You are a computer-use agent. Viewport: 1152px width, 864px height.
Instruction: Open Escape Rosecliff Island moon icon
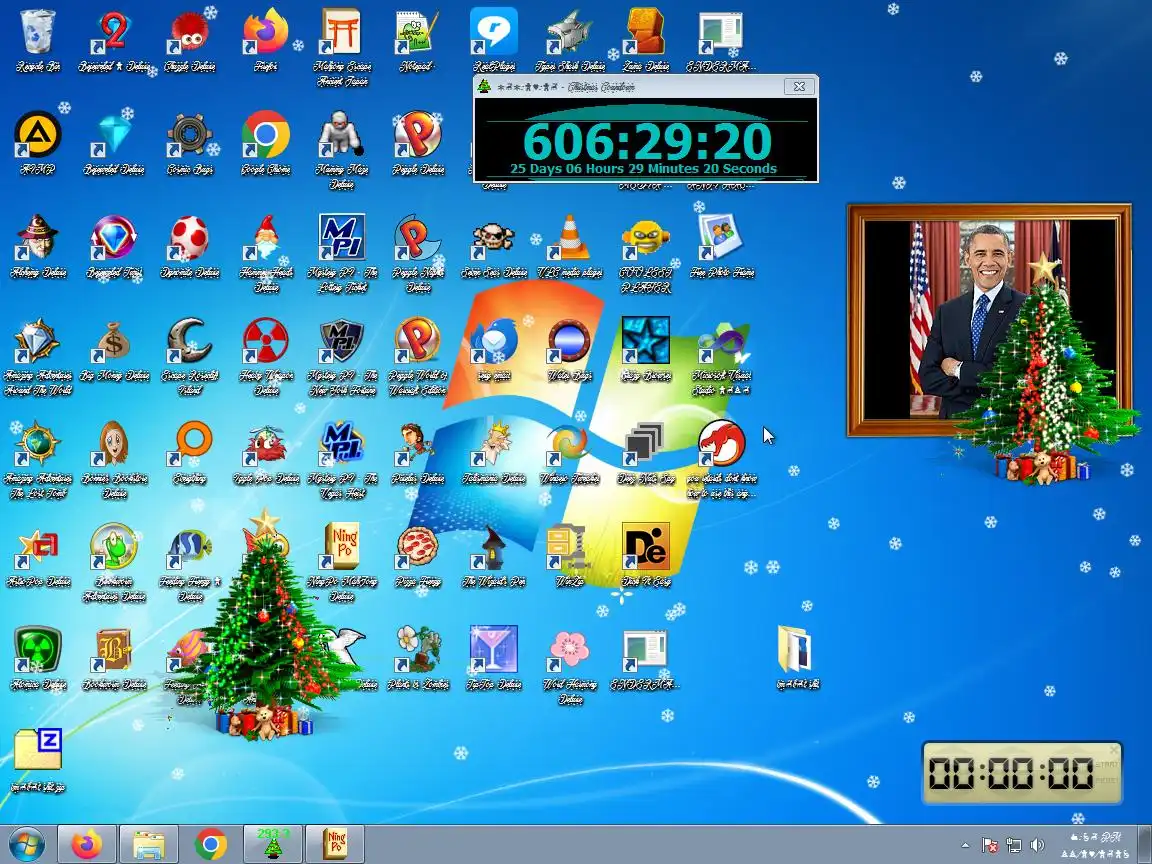coord(190,342)
